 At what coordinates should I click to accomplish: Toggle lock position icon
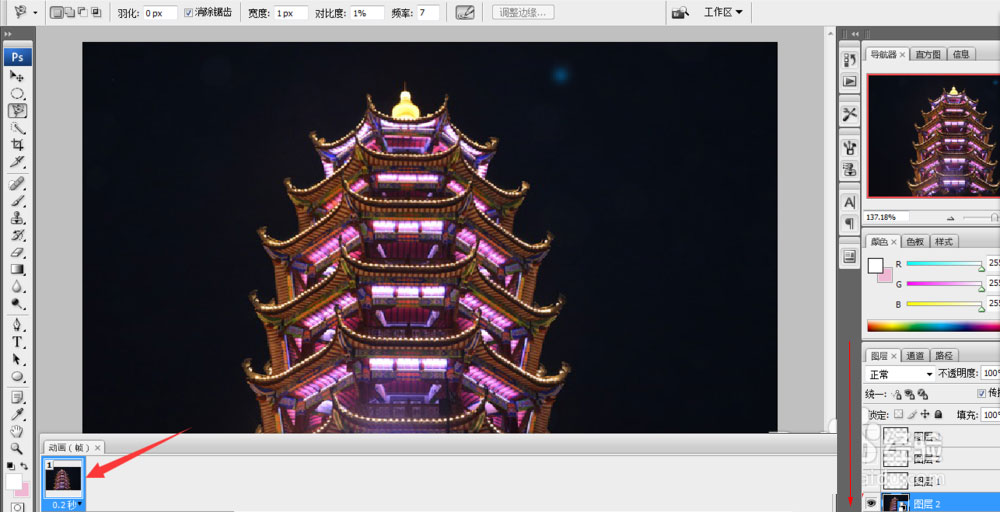point(925,414)
